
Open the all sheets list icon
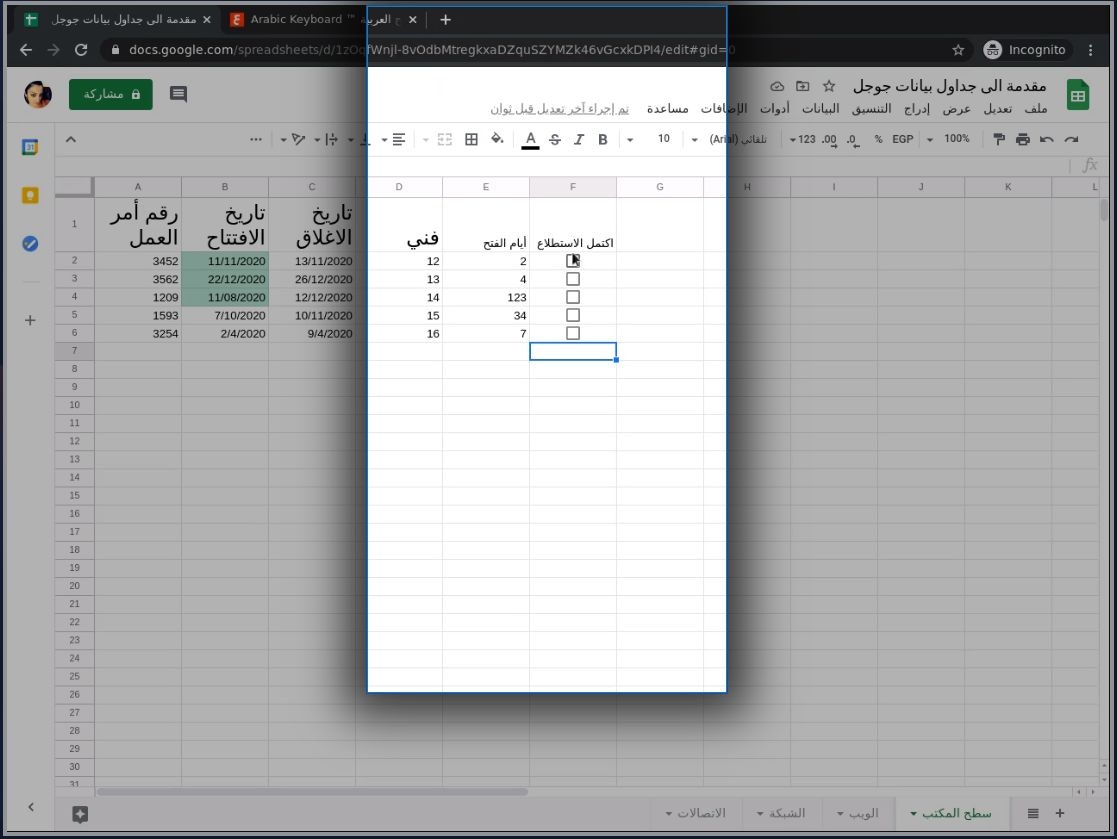pyautogui.click(x=1033, y=813)
